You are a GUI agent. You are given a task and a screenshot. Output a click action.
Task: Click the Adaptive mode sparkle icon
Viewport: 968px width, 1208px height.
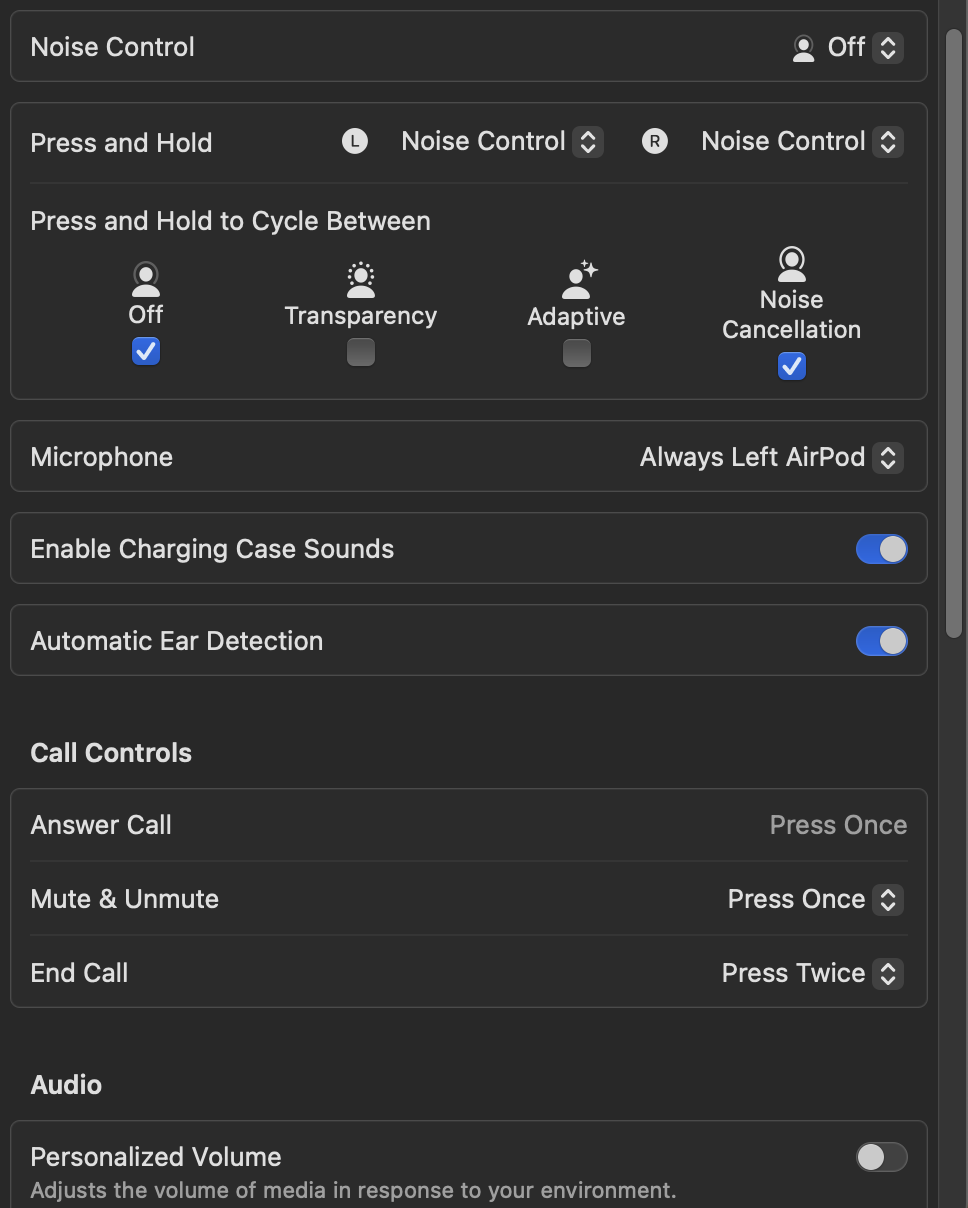578,281
